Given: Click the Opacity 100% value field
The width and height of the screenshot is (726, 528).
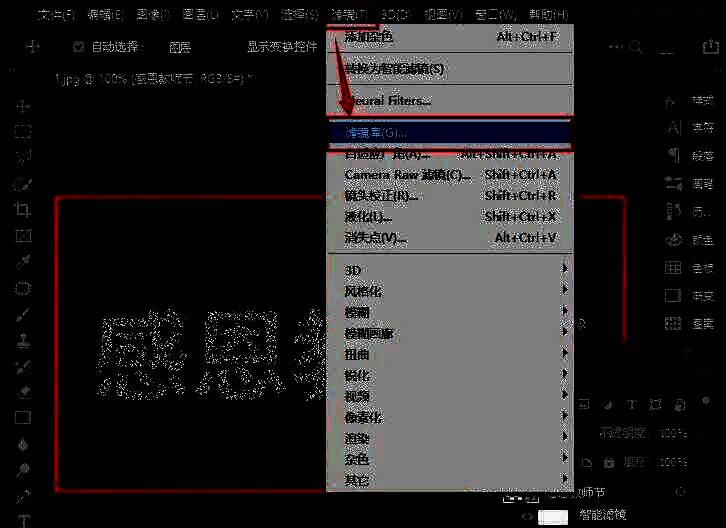Looking at the screenshot, I should [672, 434].
